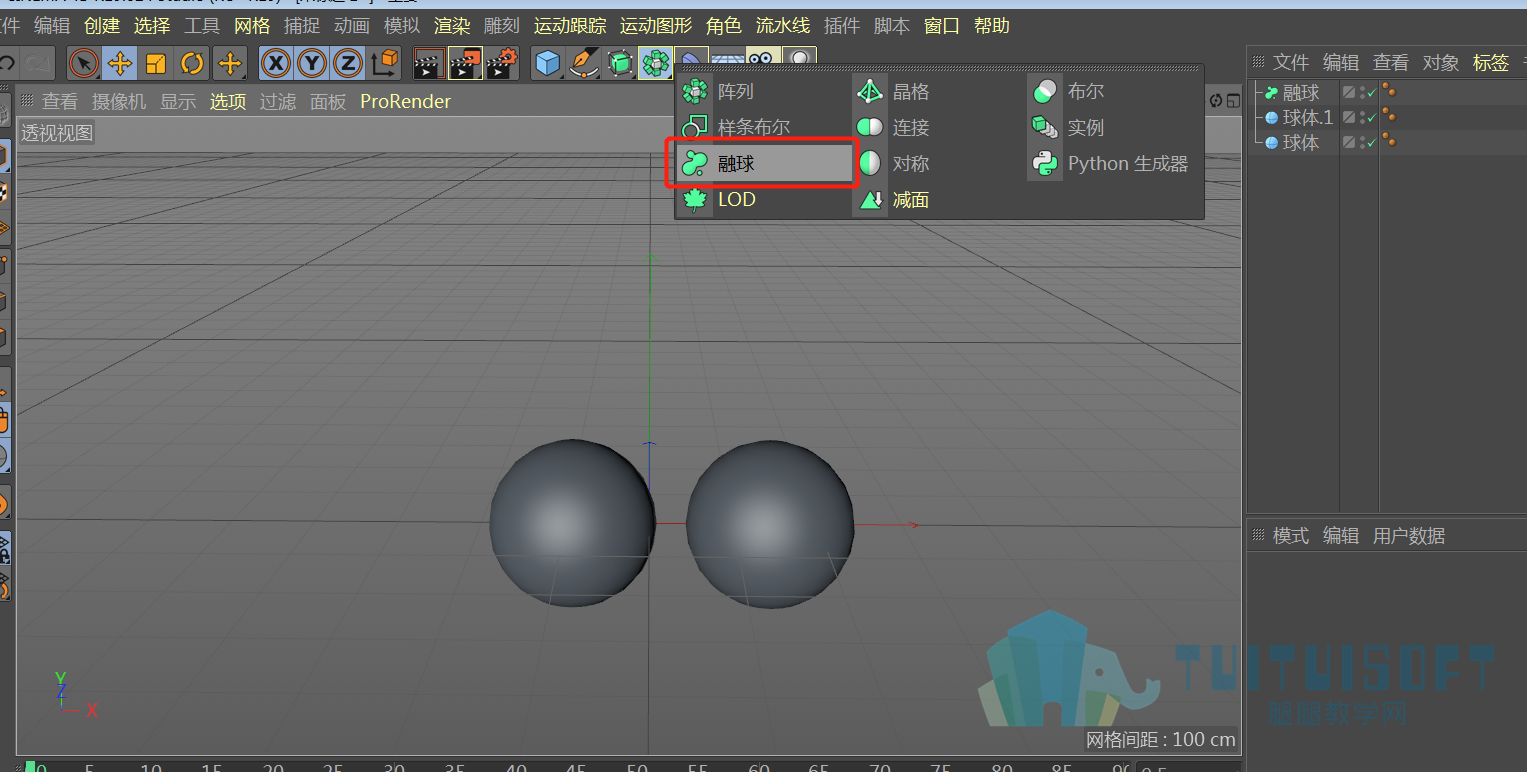Open the viewport 显示 menu
1527x772 pixels.
click(178, 102)
